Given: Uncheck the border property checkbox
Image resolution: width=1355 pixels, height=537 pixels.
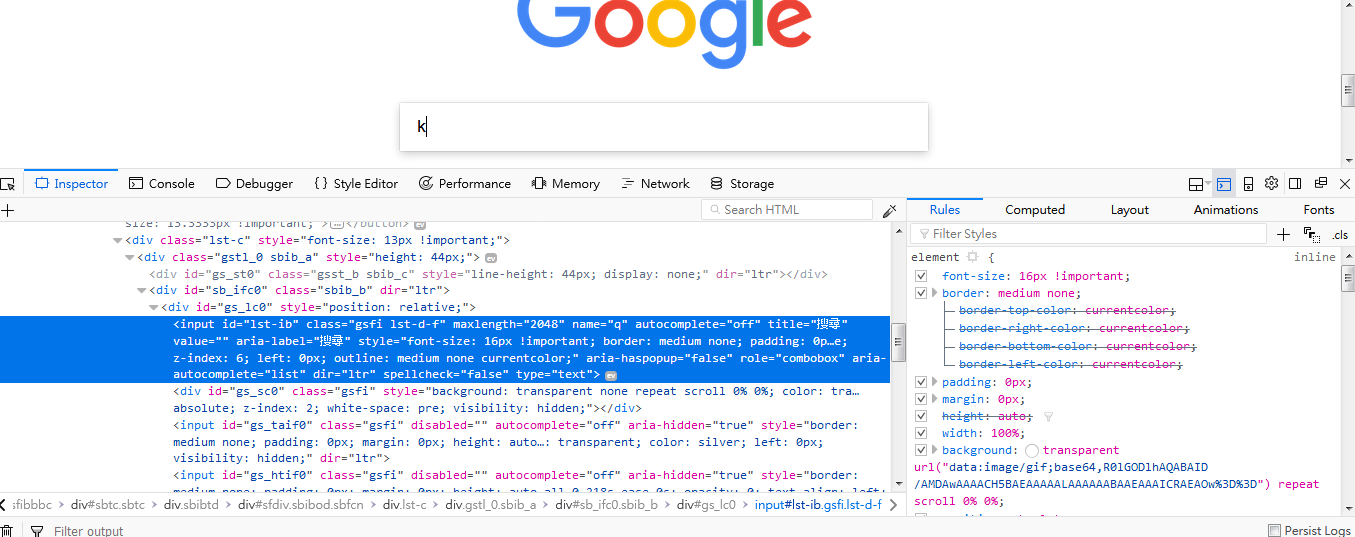Looking at the screenshot, I should tap(922, 293).
